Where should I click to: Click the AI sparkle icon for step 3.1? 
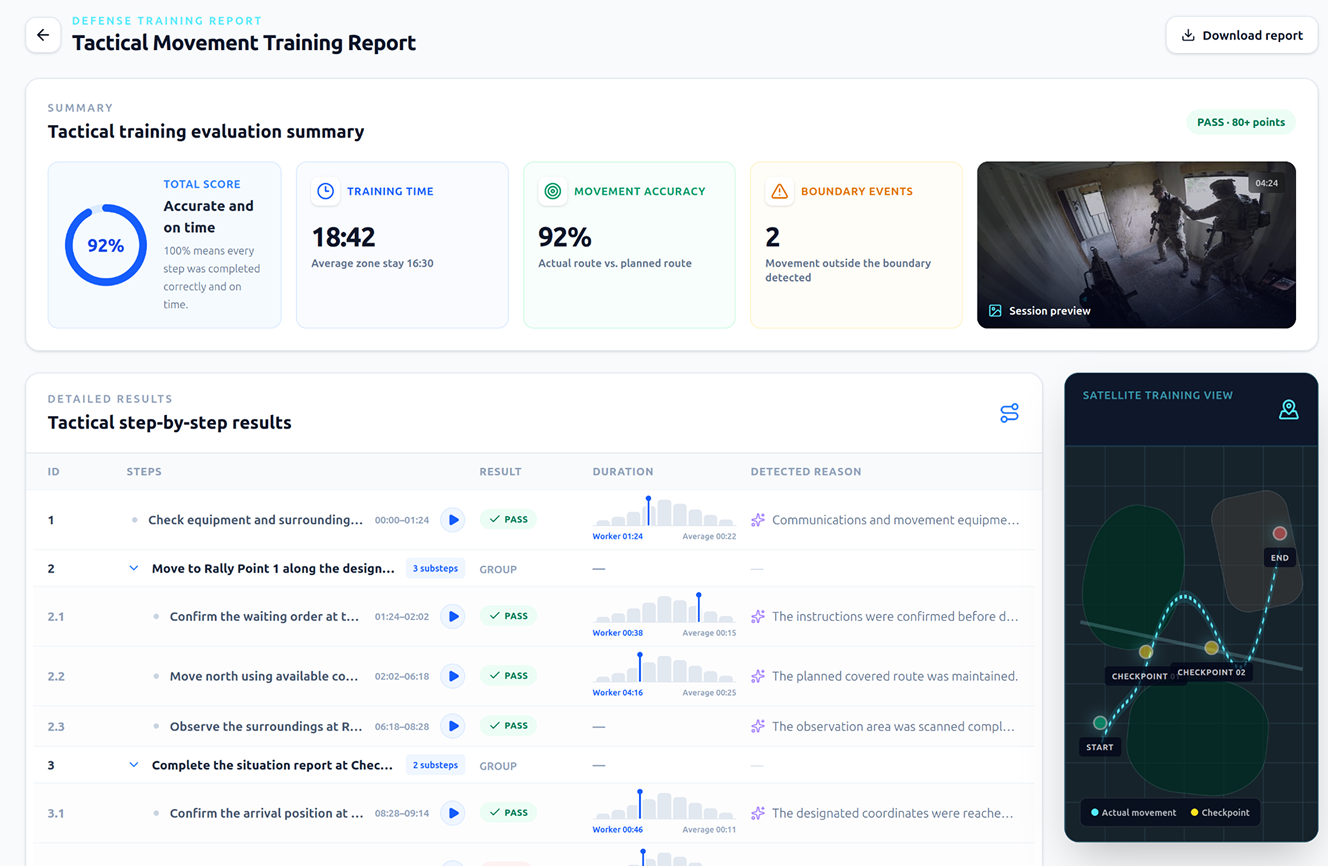pyautogui.click(x=758, y=813)
